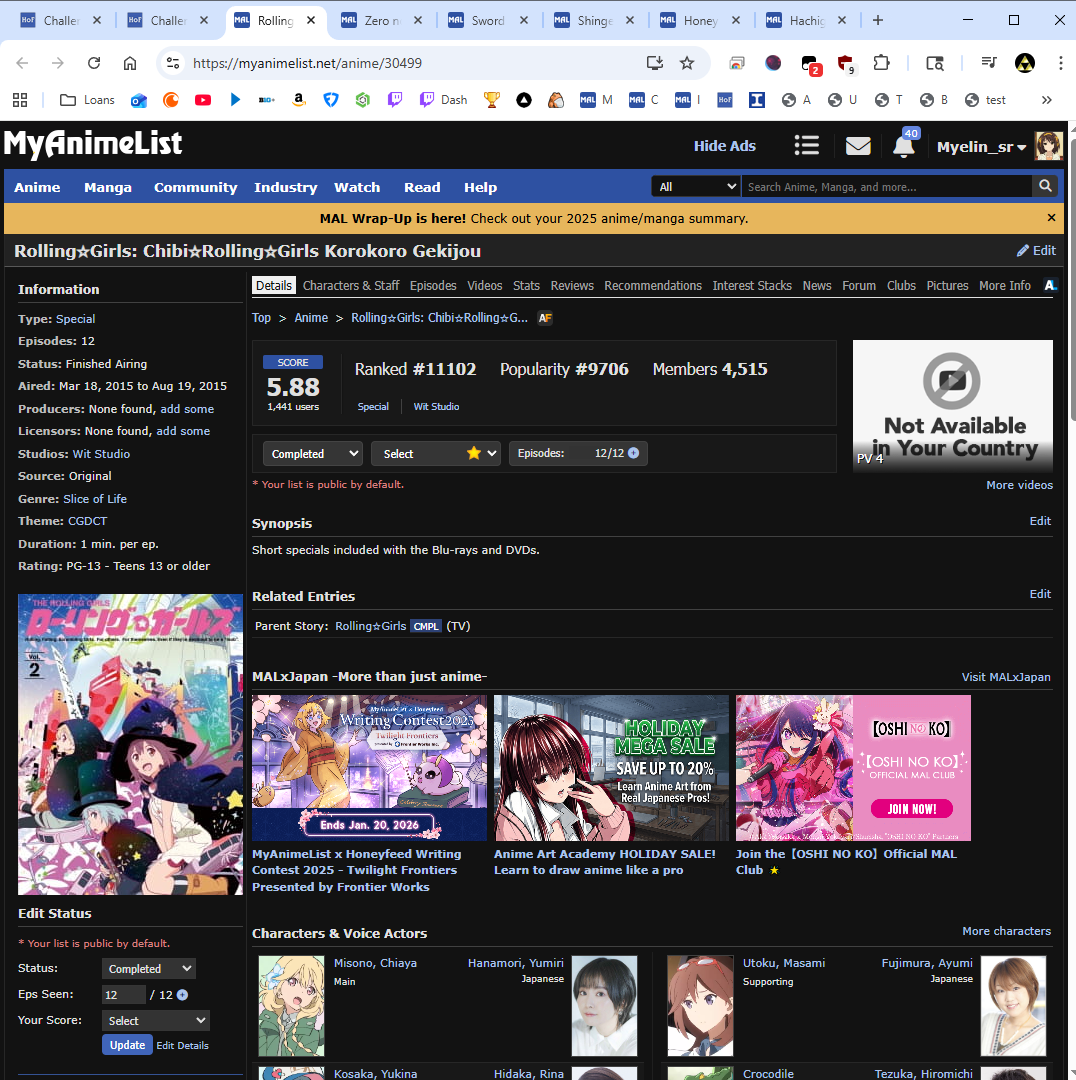Open Chrome three-dot menu
Image resolution: width=1076 pixels, height=1080 pixels.
click(x=1060, y=63)
